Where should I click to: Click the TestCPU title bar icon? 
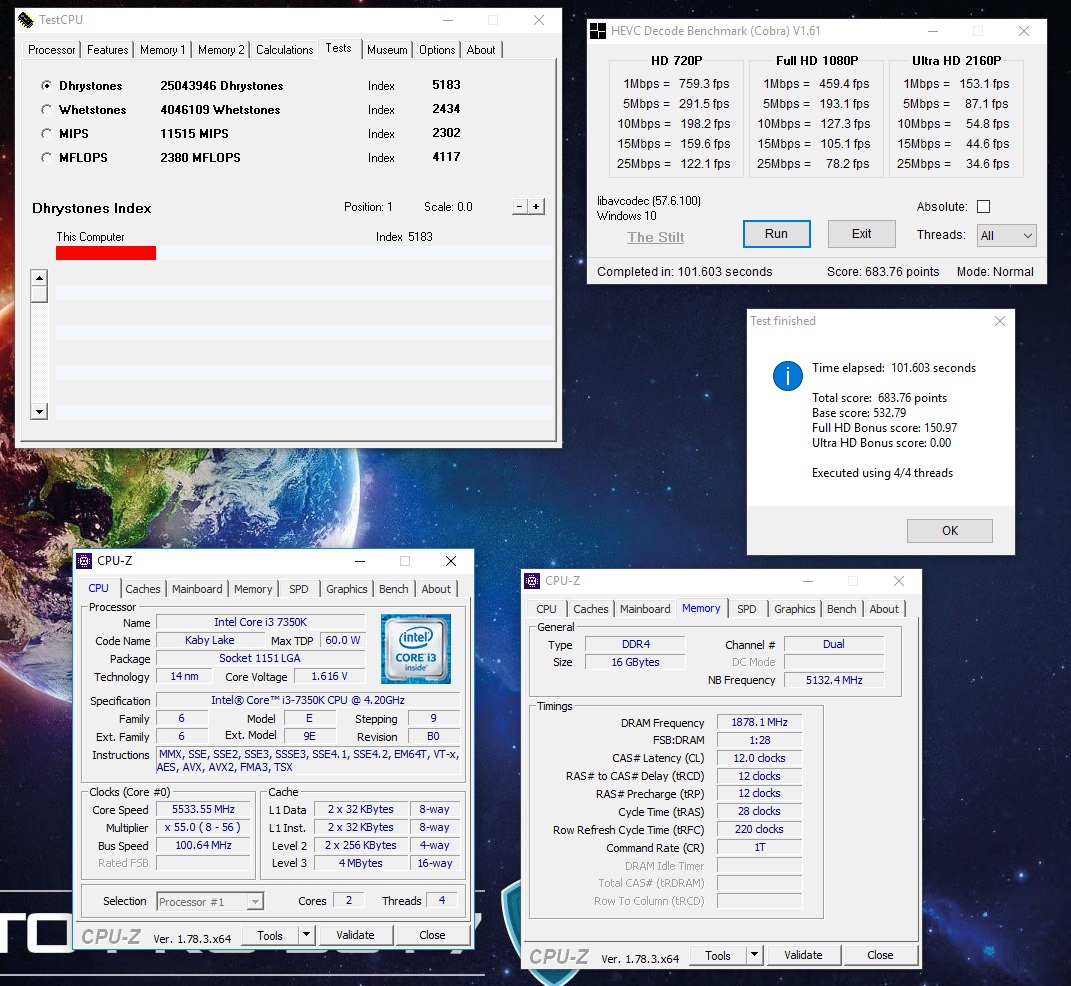click(25, 20)
